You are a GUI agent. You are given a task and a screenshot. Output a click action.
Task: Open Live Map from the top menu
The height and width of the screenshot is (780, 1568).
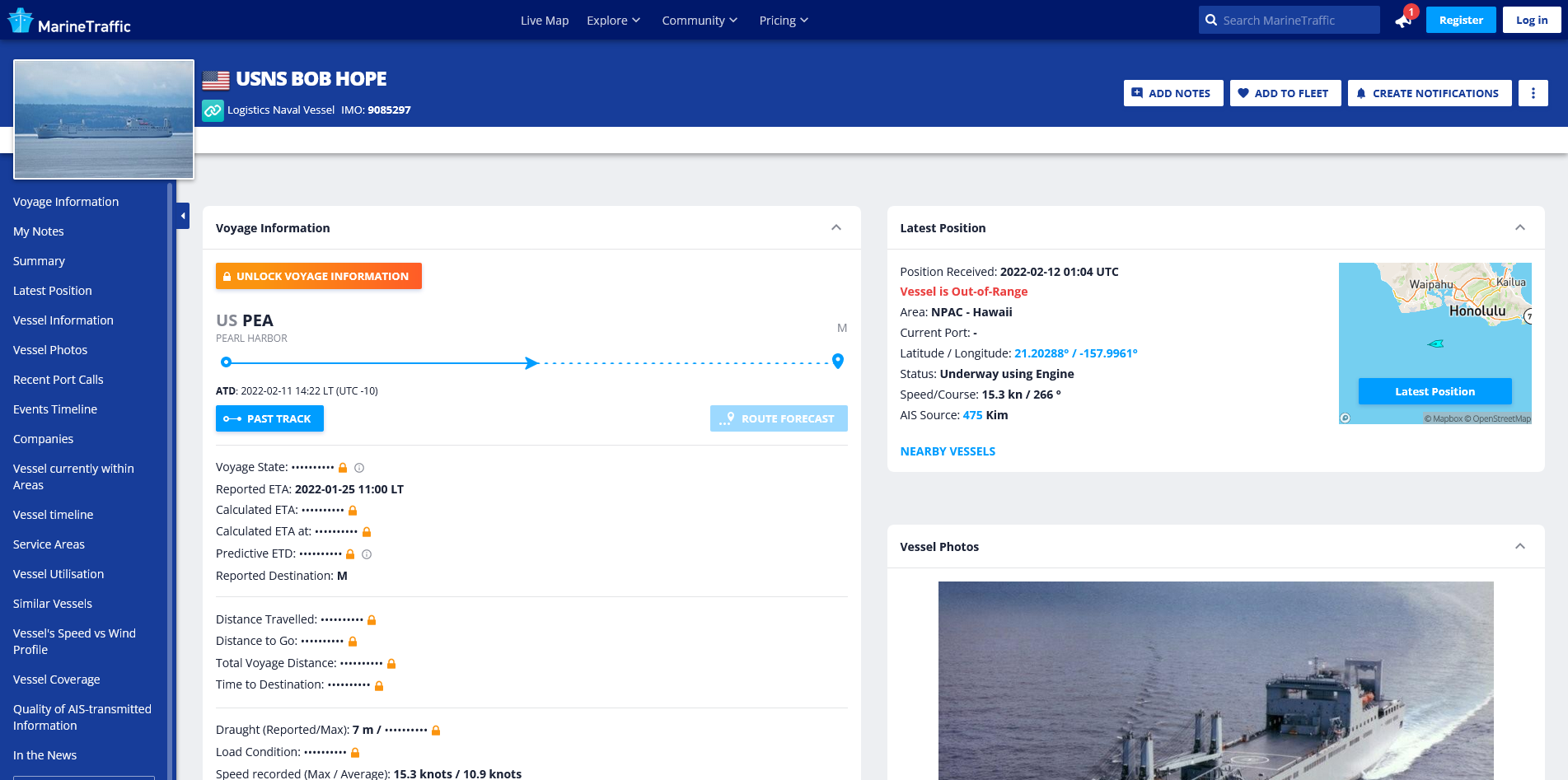545,21
